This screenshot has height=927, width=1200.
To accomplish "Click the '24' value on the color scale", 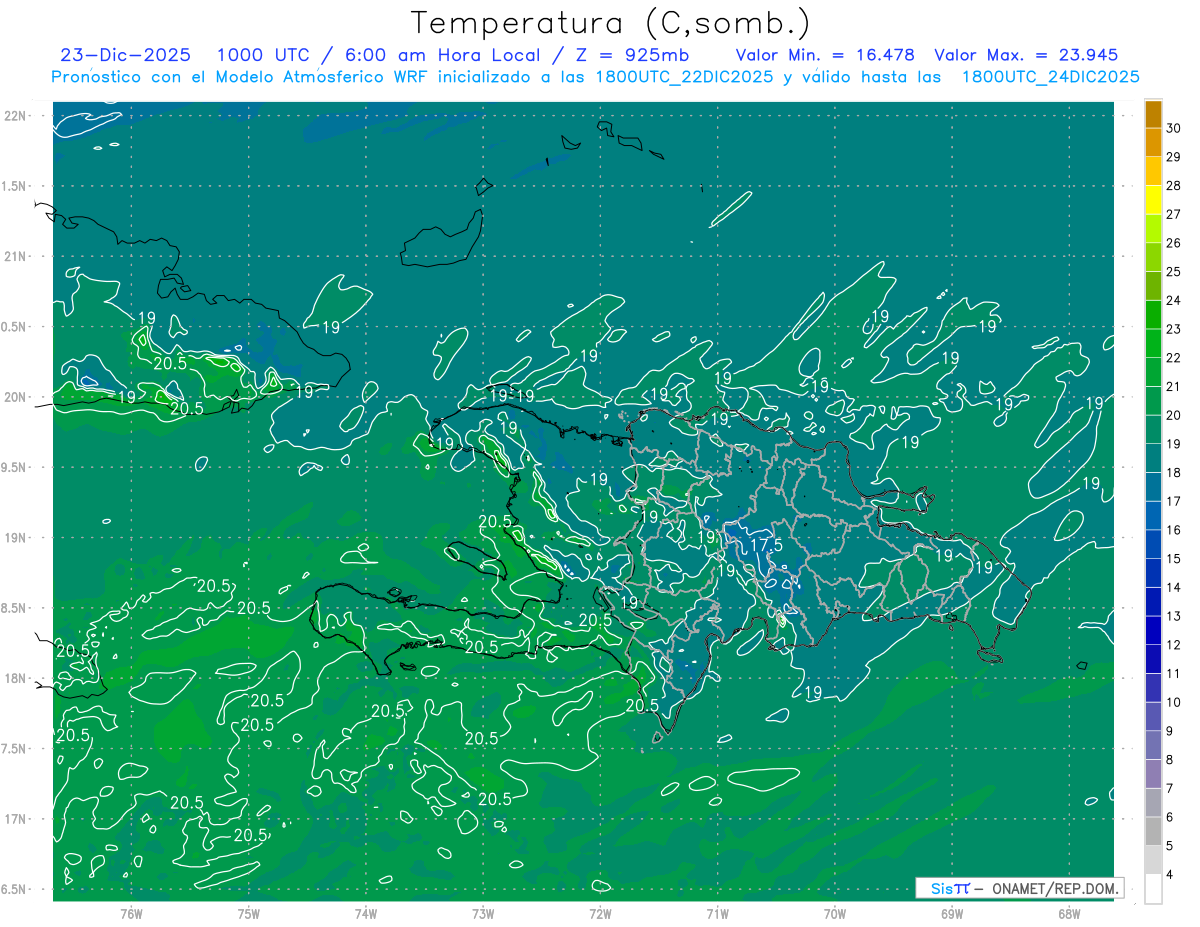I will pos(1174,300).
